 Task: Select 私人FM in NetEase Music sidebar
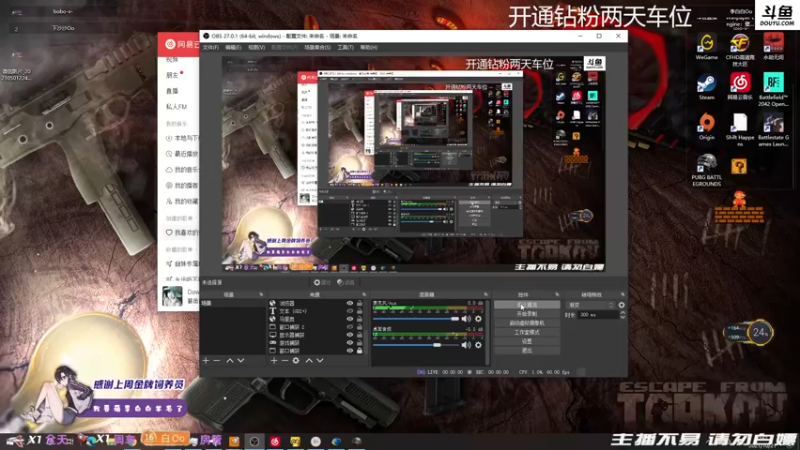(177, 107)
